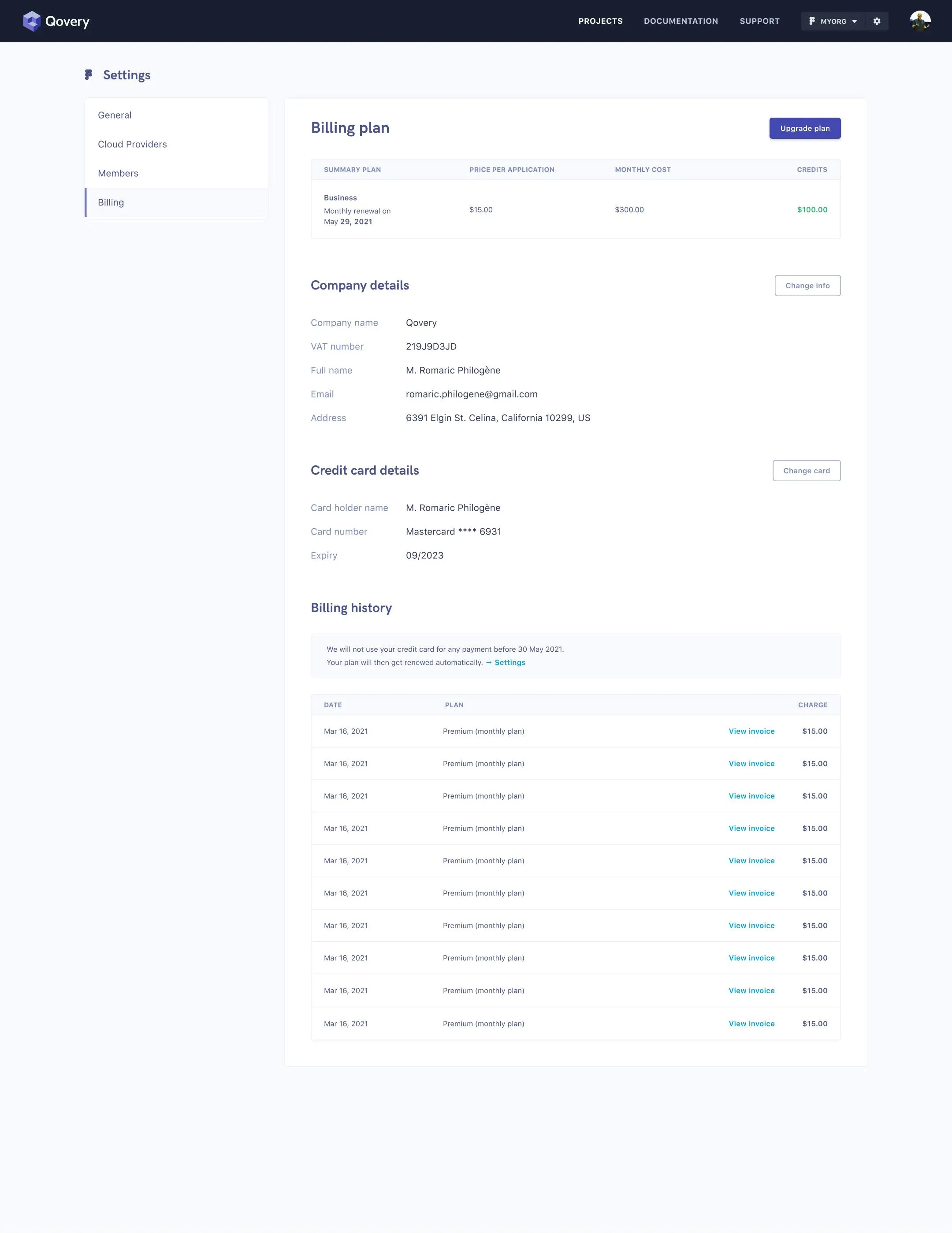Open the Projects menu item
Image resolution: width=952 pixels, height=1233 pixels.
(600, 22)
